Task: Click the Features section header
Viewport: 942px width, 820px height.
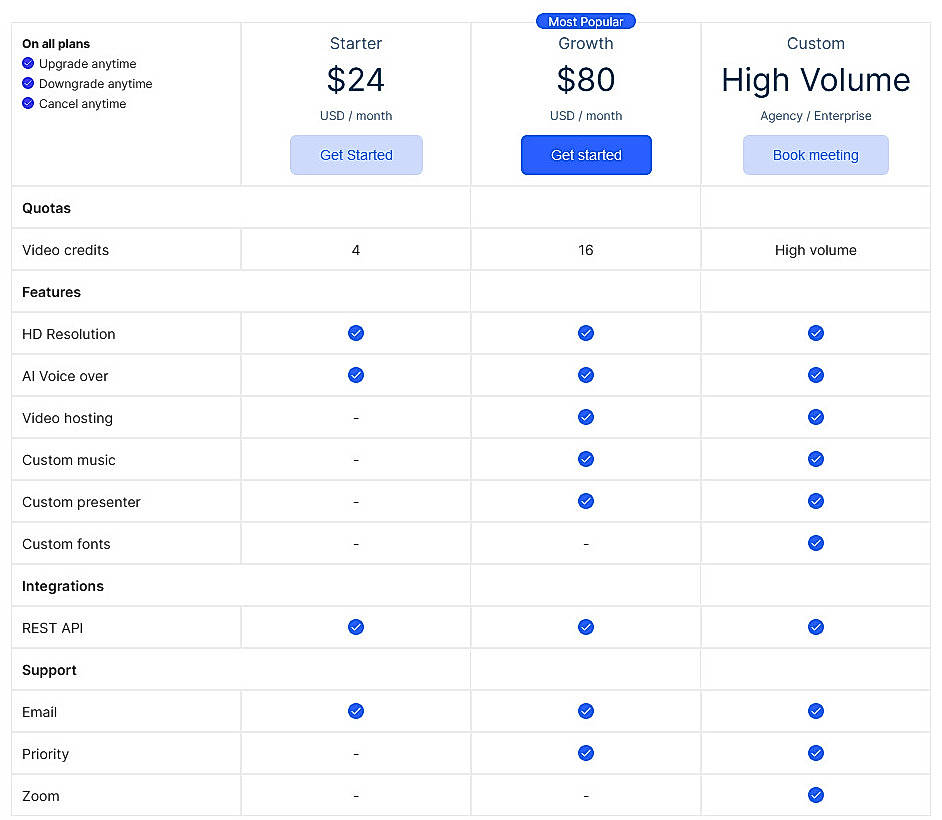Action: click(51, 292)
